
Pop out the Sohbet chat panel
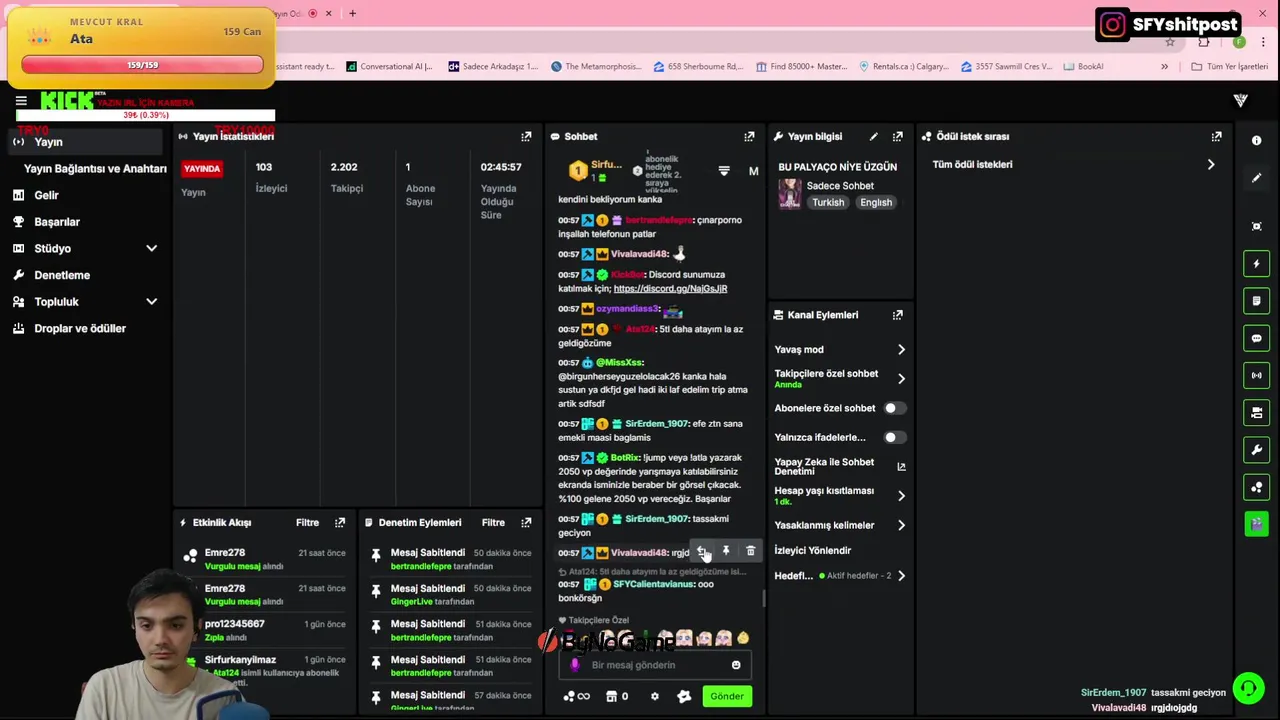pyautogui.click(x=749, y=136)
